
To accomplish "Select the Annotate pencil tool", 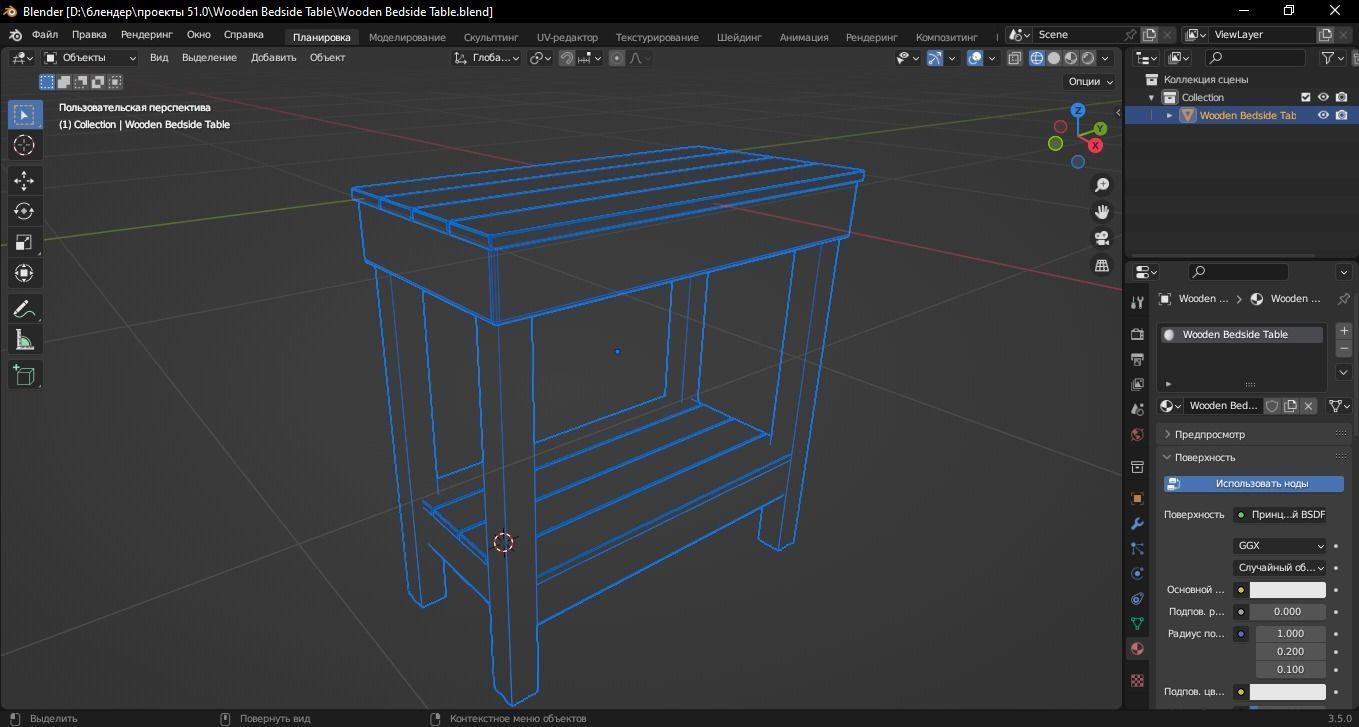I will pyautogui.click(x=24, y=309).
